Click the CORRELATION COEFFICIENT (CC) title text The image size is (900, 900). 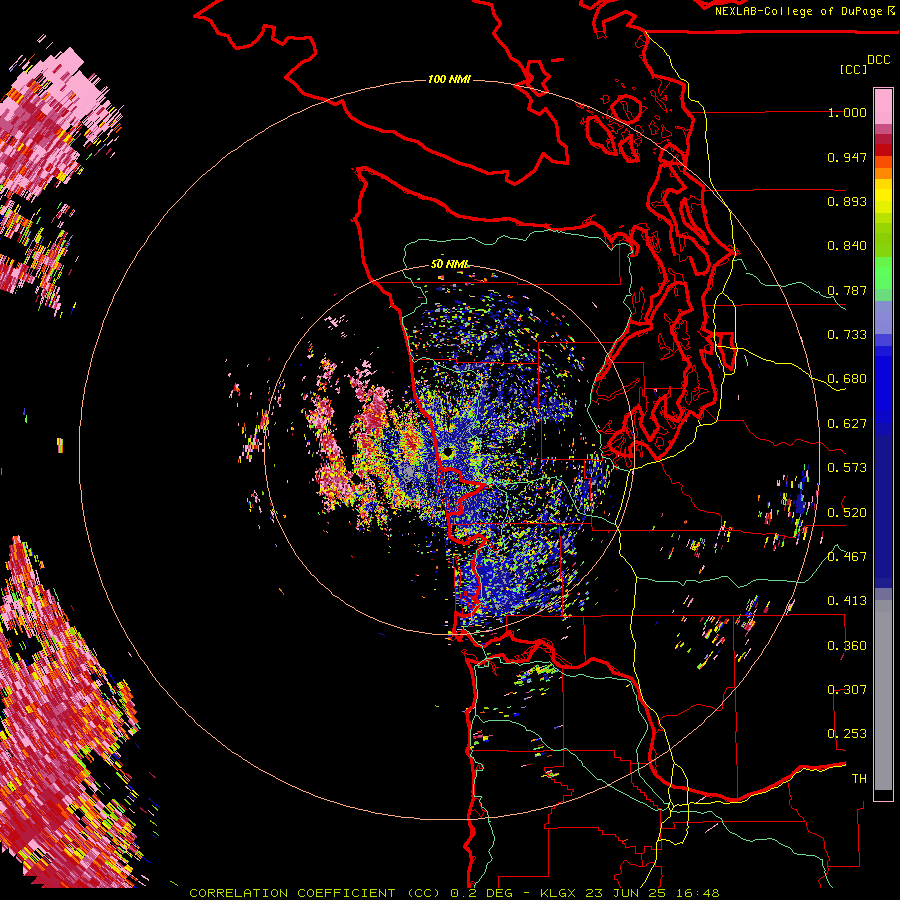[x=315, y=893]
